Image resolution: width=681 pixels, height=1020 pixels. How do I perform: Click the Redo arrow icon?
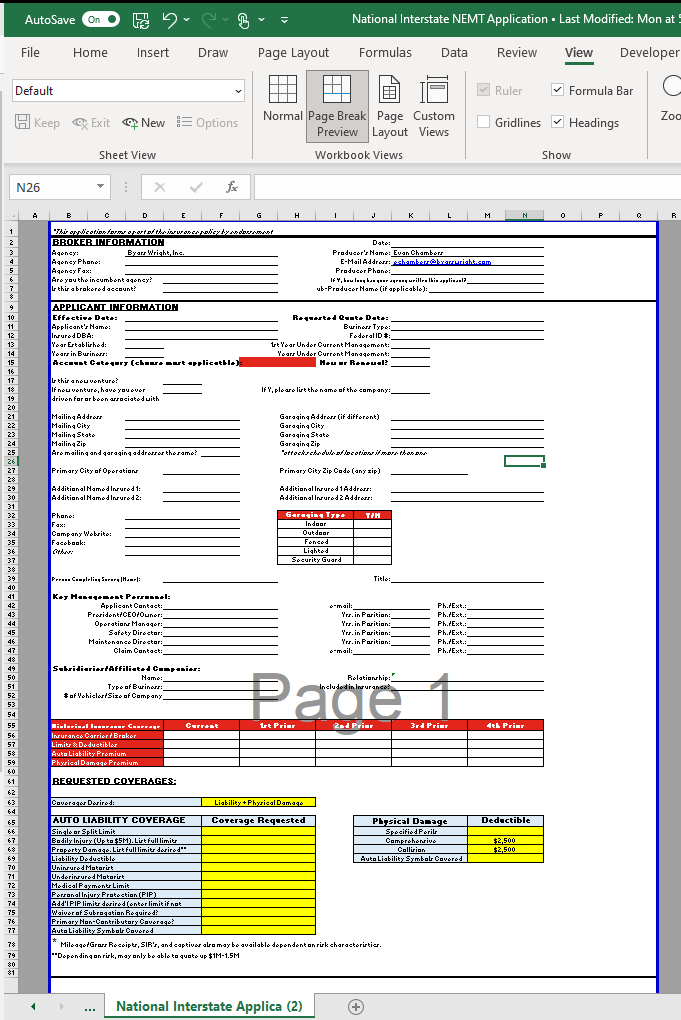point(209,20)
